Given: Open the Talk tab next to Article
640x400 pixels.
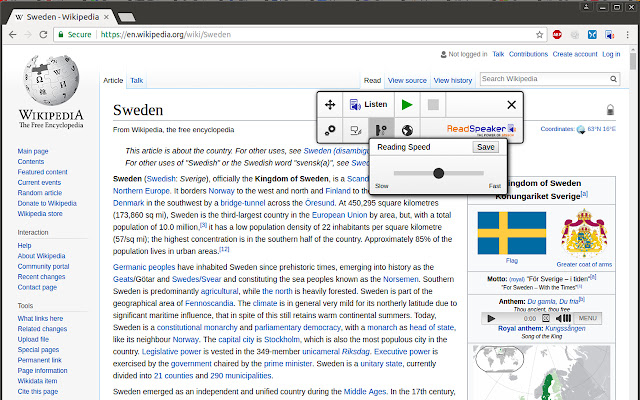Looking at the screenshot, I should click(x=136, y=80).
